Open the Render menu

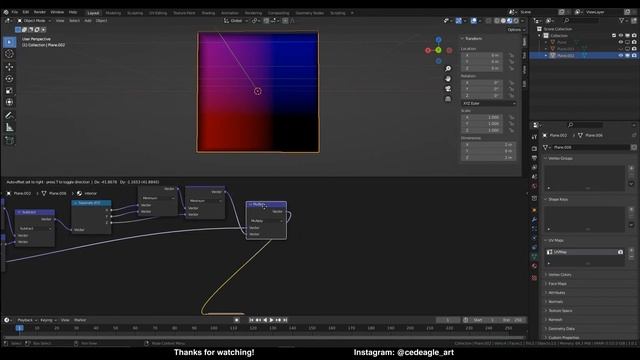[40, 12]
